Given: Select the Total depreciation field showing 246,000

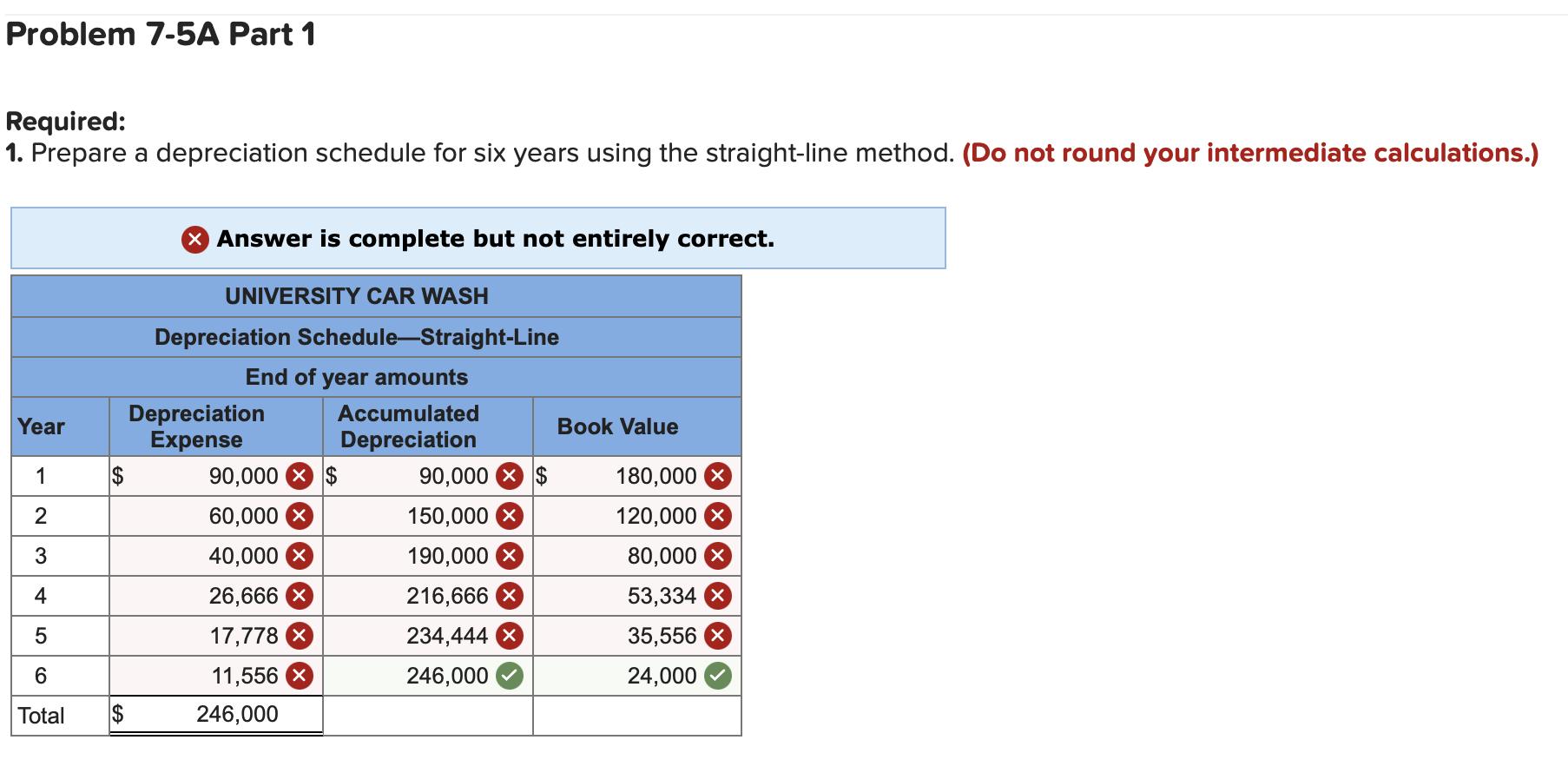Looking at the screenshot, I should click(215, 713).
